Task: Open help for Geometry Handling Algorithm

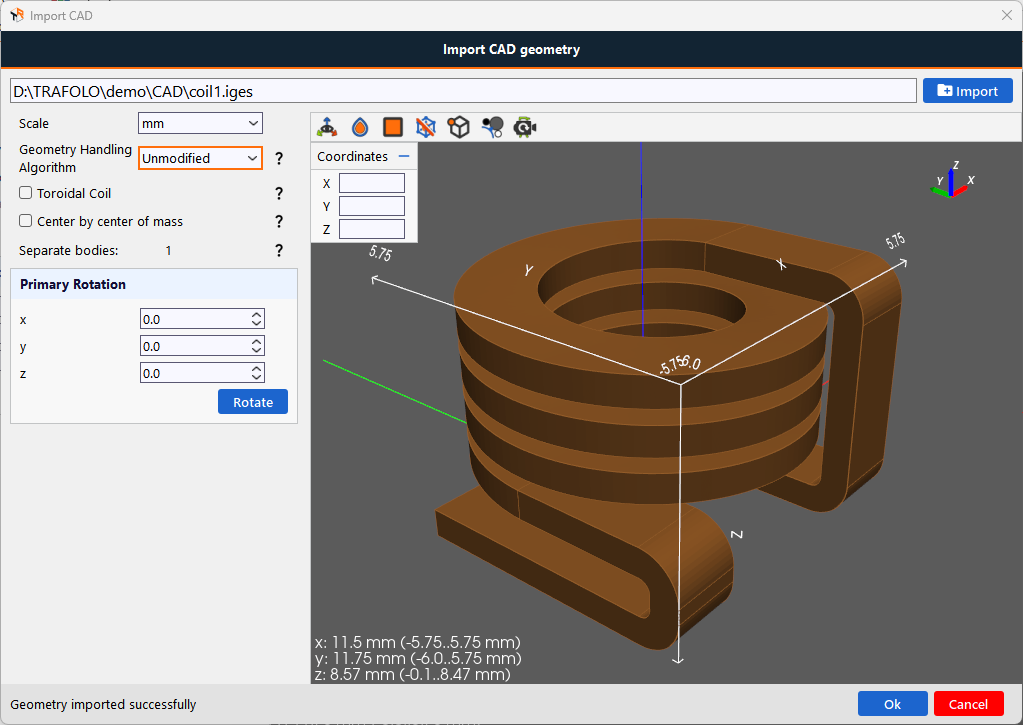Action: (x=279, y=159)
